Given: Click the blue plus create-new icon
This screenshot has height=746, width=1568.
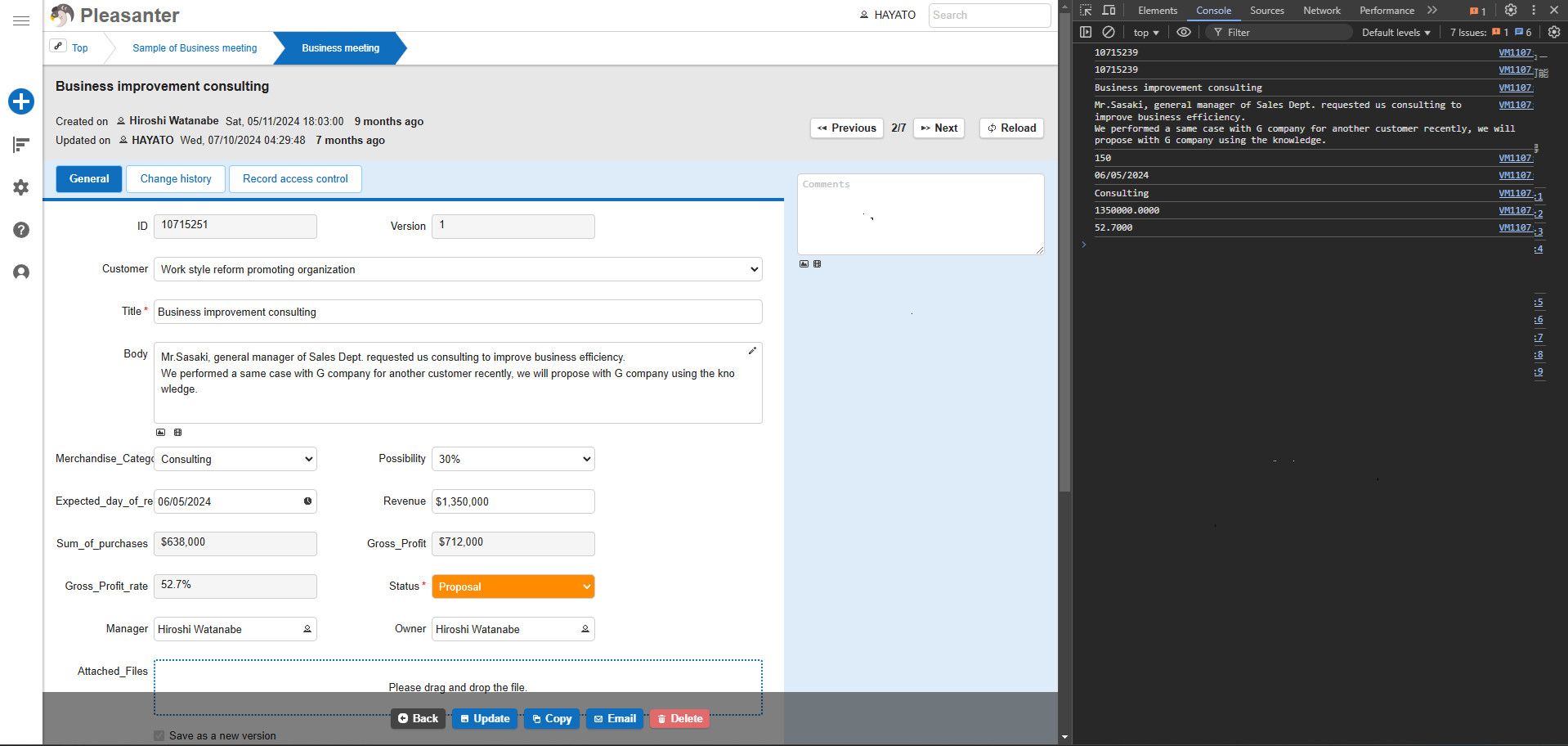Looking at the screenshot, I should [x=21, y=101].
